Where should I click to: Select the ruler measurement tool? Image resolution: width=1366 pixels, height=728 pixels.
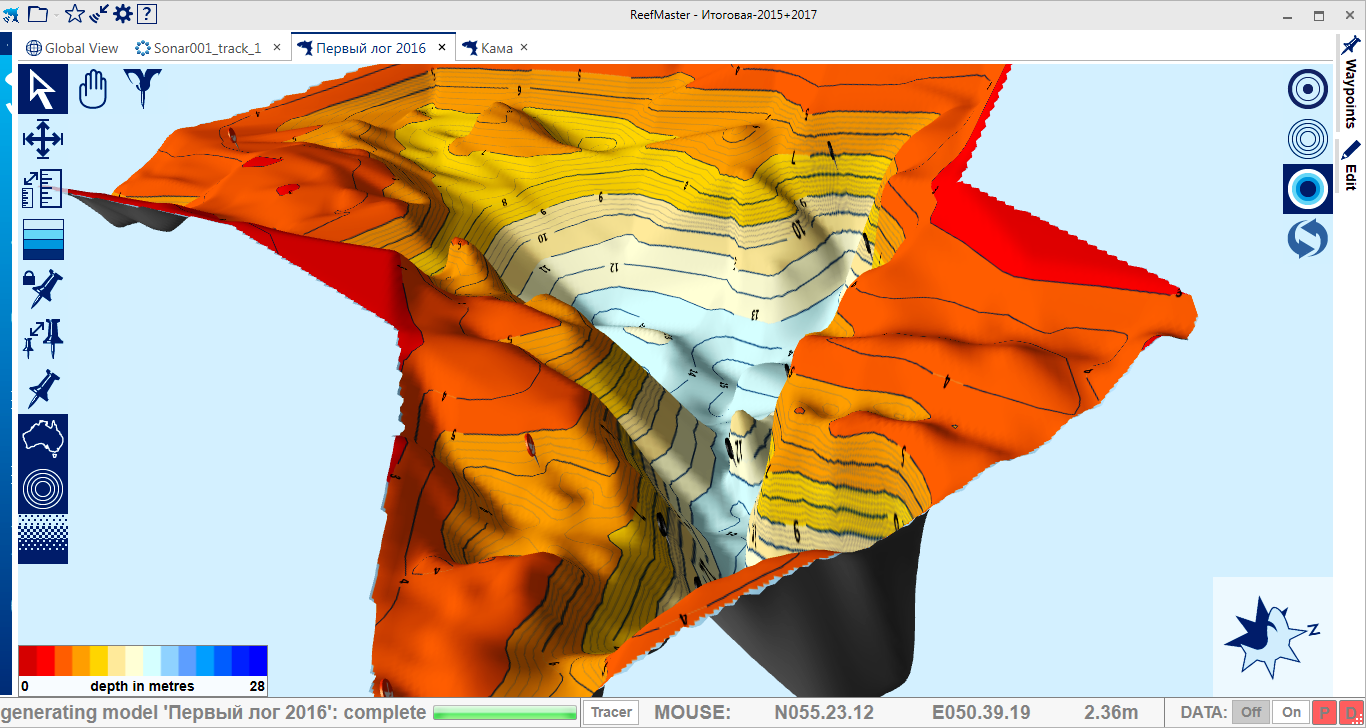pos(43,189)
